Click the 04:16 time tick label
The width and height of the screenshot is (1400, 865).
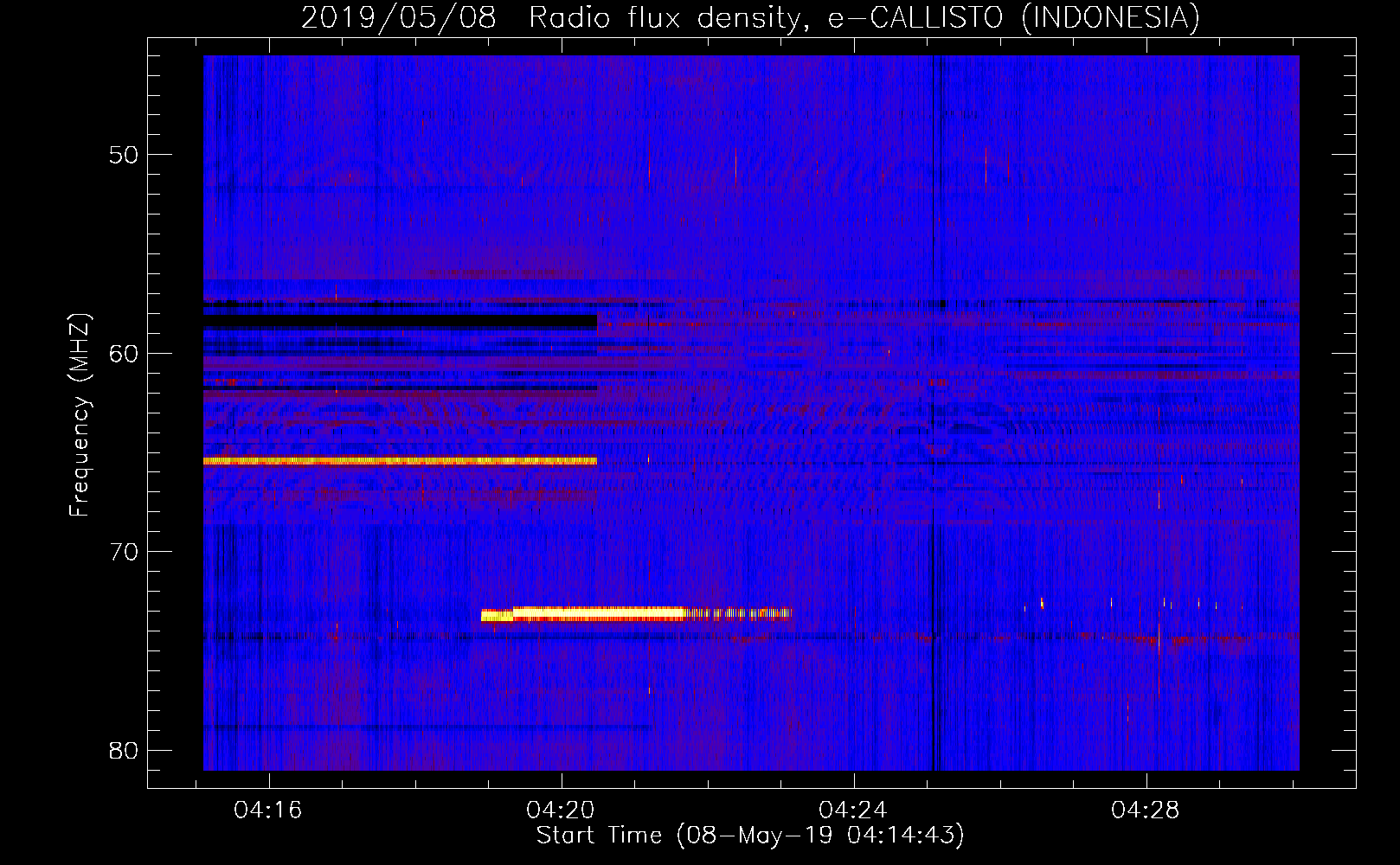(268, 811)
